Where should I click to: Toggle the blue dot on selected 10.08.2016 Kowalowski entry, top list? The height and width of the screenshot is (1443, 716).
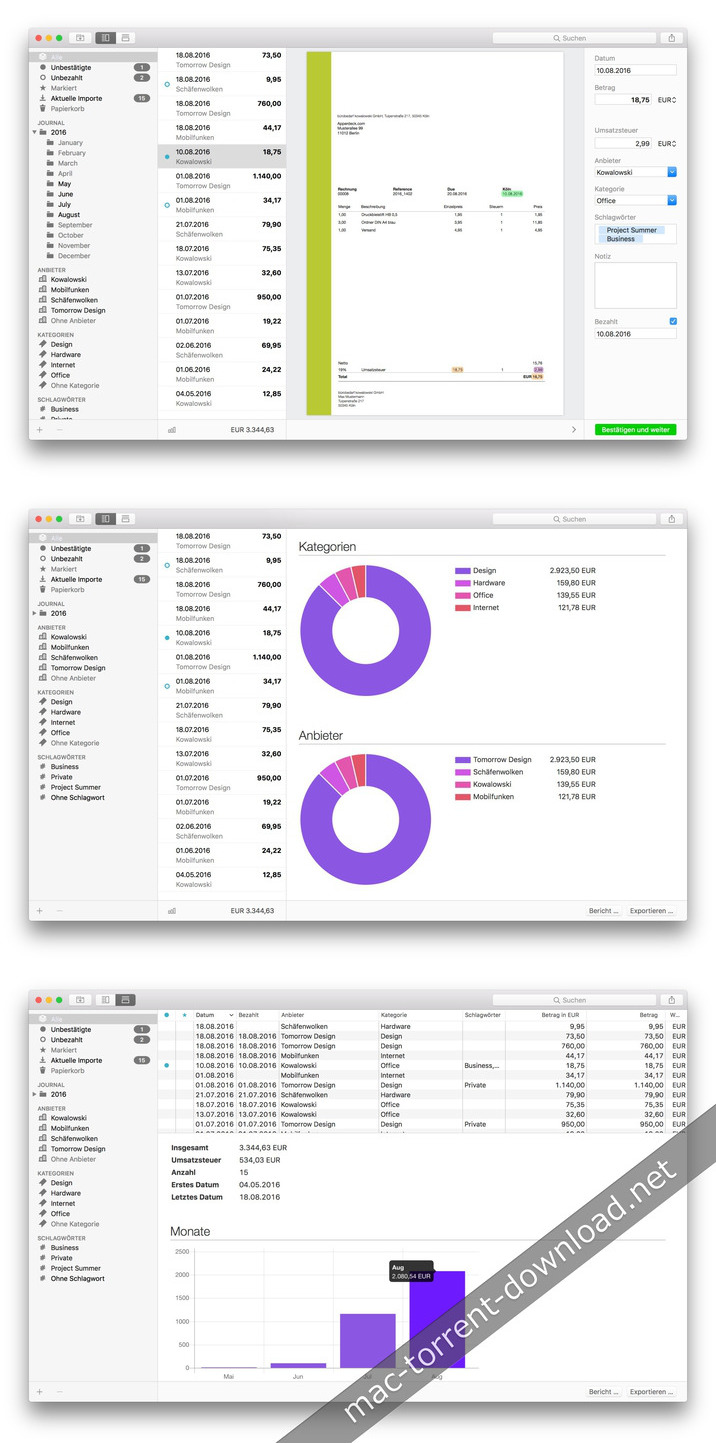[166, 157]
